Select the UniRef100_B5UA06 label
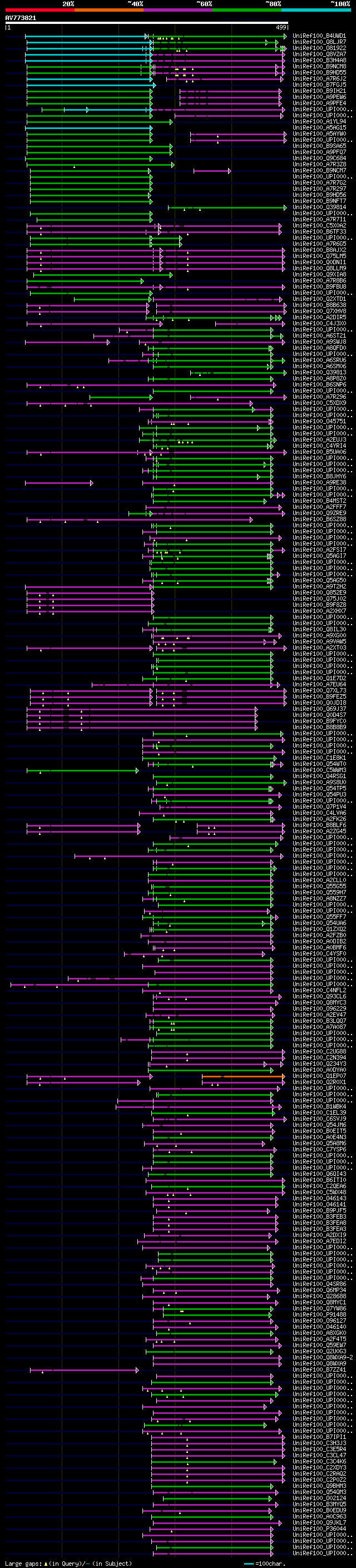Viewport: 356px width, 1568px height. click(319, 452)
